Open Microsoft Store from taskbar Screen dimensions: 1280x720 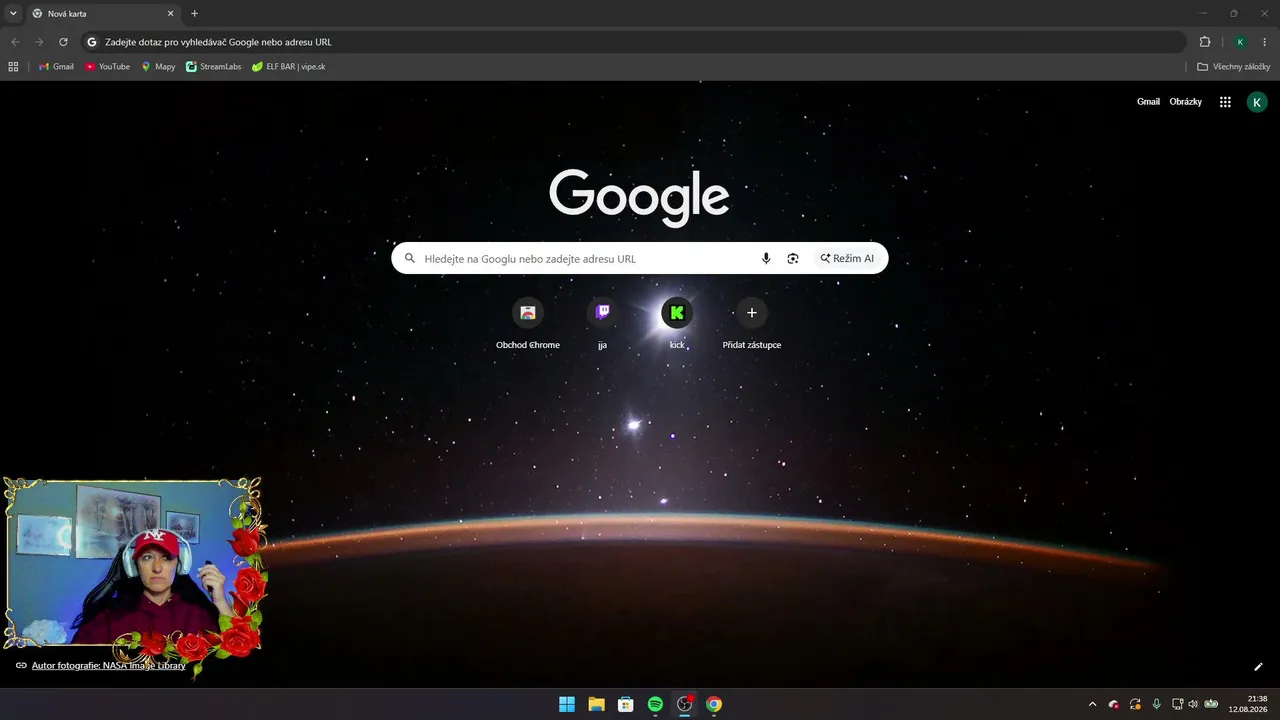[626, 704]
